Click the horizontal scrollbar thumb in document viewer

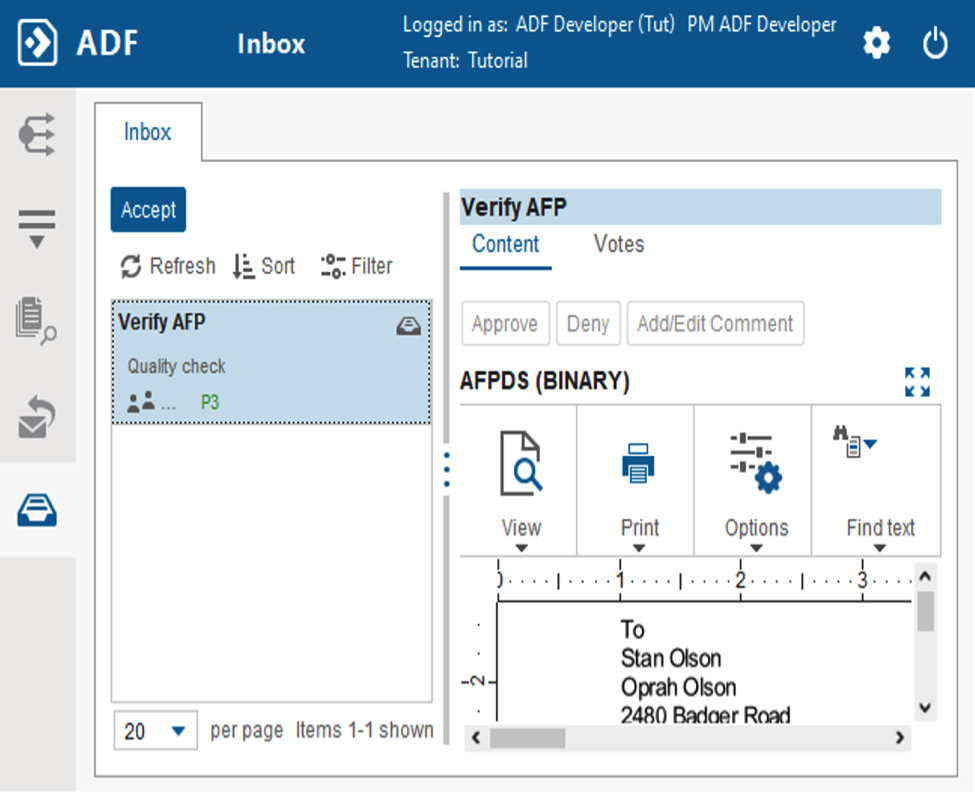[x=527, y=738]
